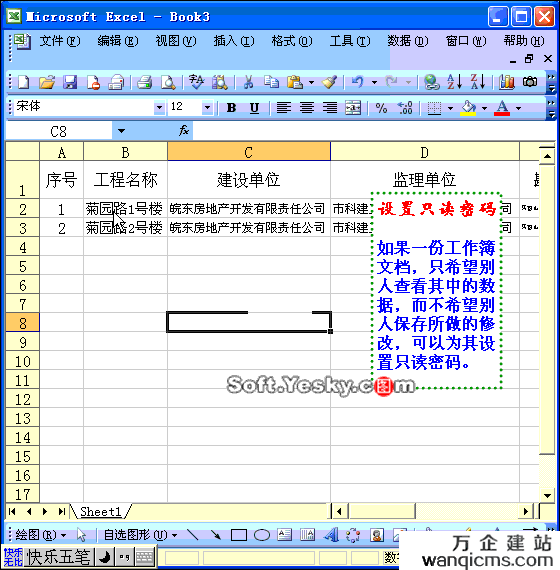Expand the font size dropdown
The width and height of the screenshot is (560, 570).
click(207, 108)
